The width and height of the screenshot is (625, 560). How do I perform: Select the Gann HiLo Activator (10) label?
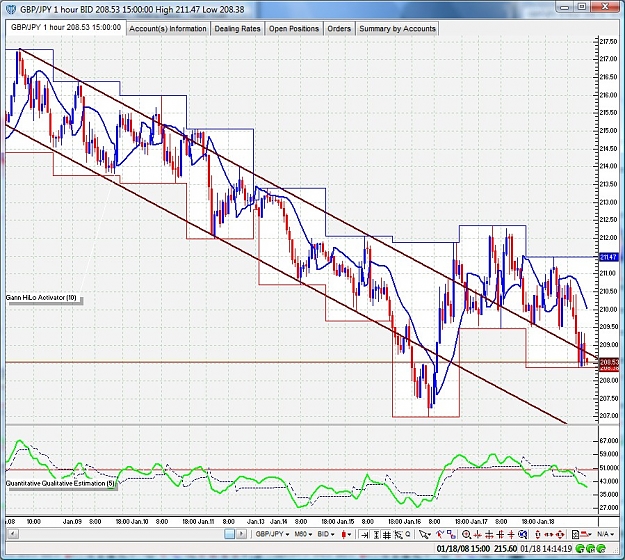click(x=41, y=298)
